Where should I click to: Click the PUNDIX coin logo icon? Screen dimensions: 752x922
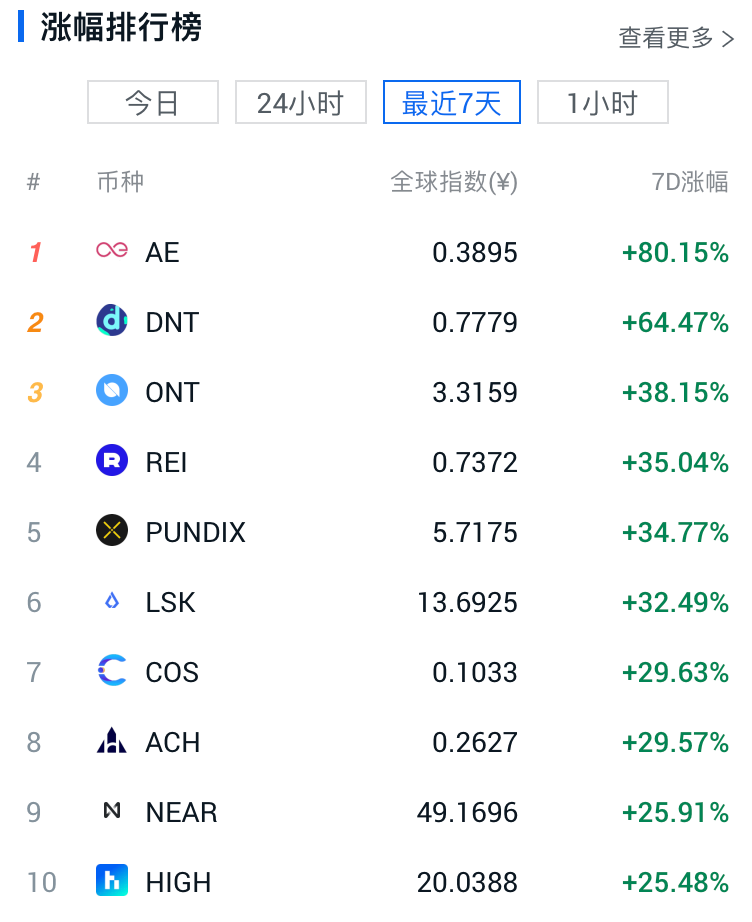(x=112, y=531)
